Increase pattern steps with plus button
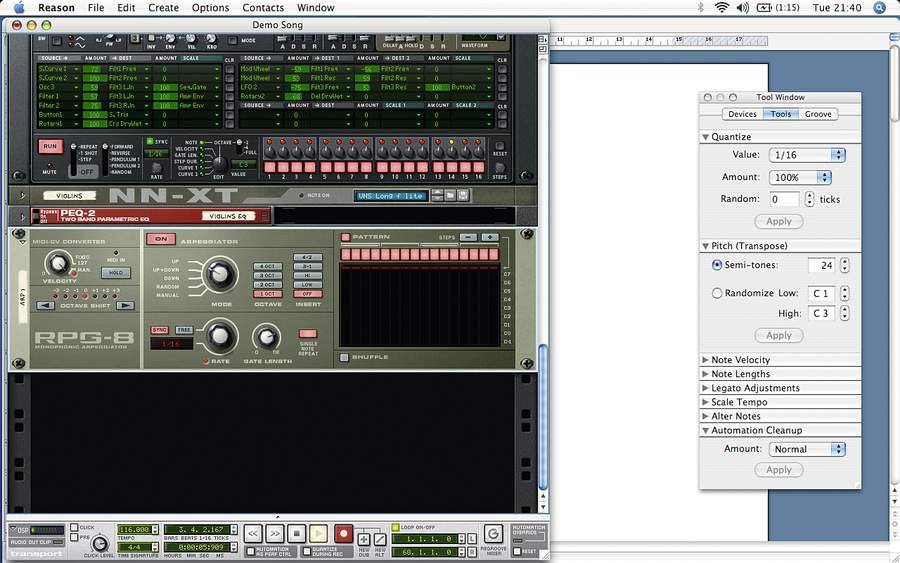The height and width of the screenshot is (563, 900). (490, 237)
